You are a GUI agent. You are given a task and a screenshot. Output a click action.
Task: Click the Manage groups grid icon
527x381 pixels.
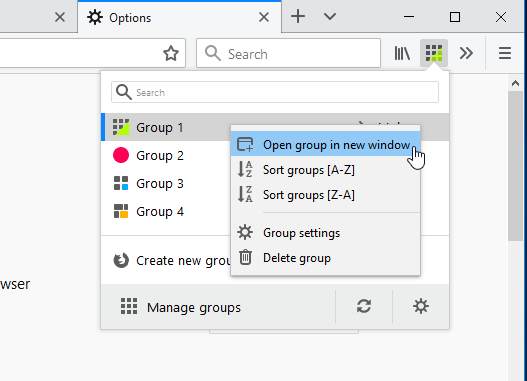129,306
